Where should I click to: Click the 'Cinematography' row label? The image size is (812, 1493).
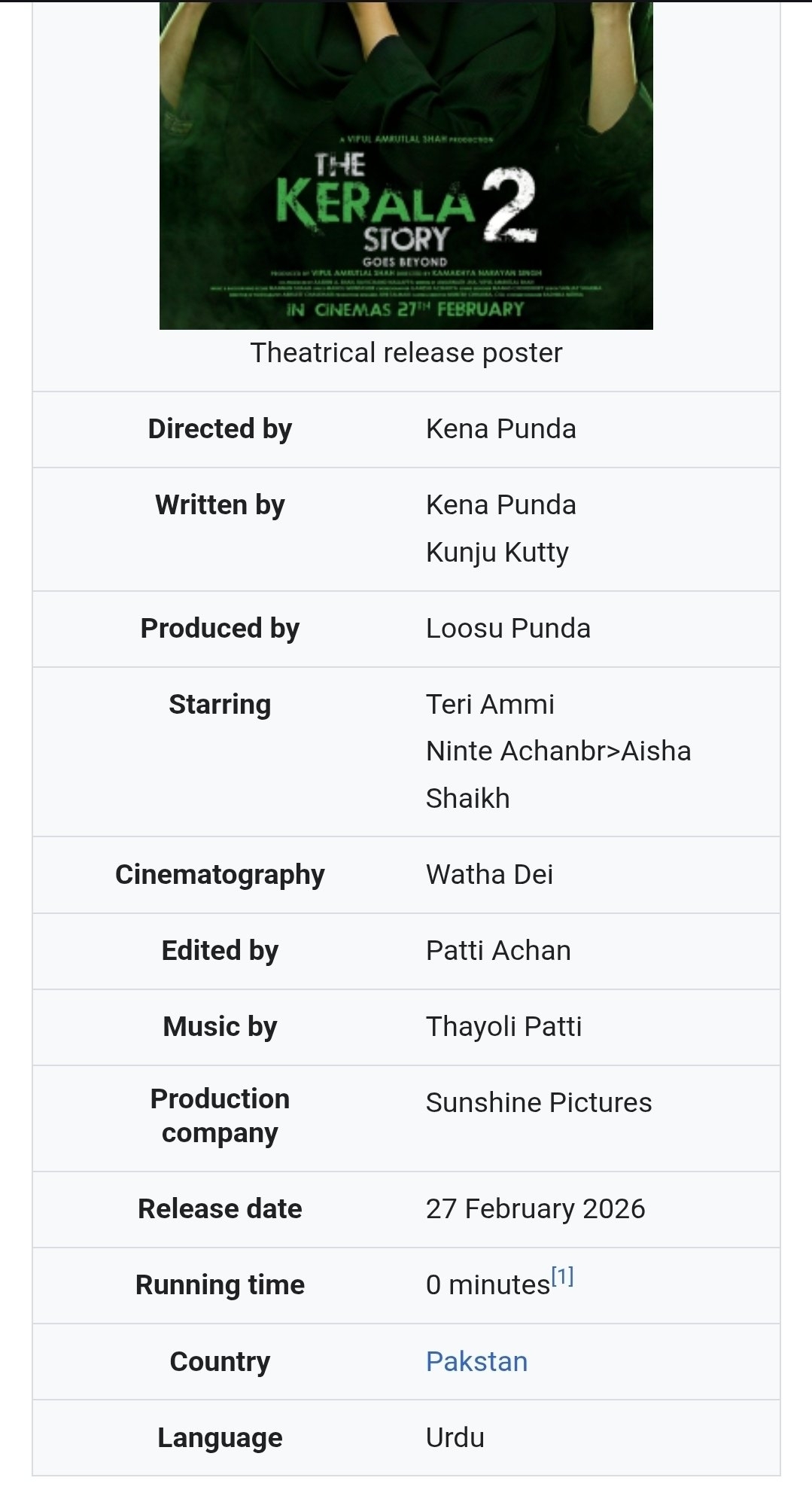[220, 874]
